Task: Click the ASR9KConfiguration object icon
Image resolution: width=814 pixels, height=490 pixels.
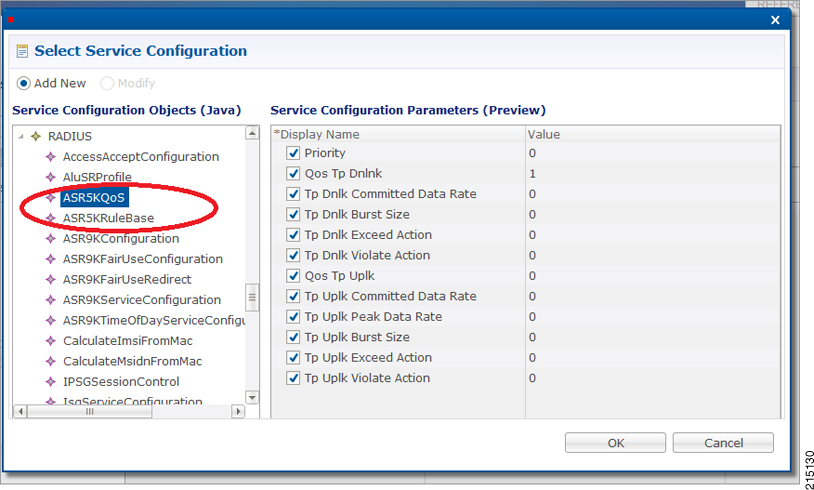Action: tap(50, 239)
